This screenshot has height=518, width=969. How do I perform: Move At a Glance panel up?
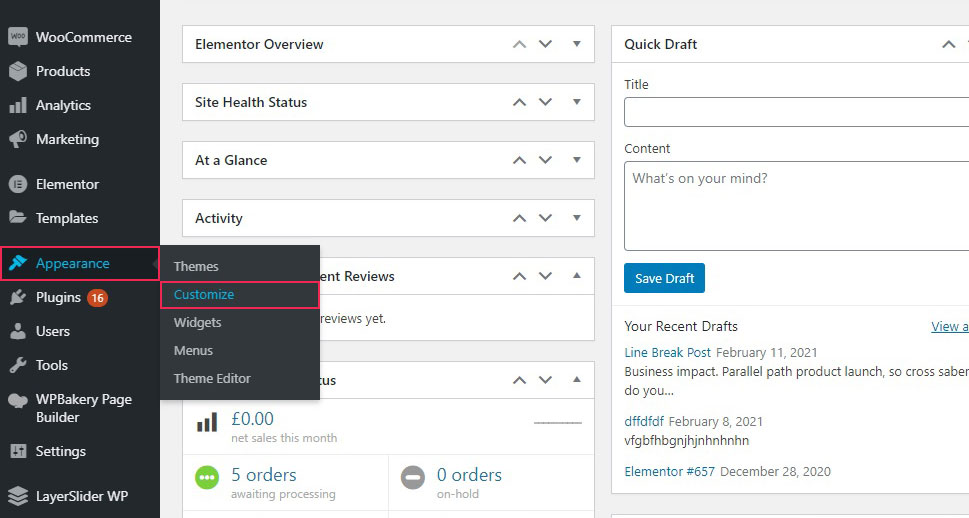[520, 161]
